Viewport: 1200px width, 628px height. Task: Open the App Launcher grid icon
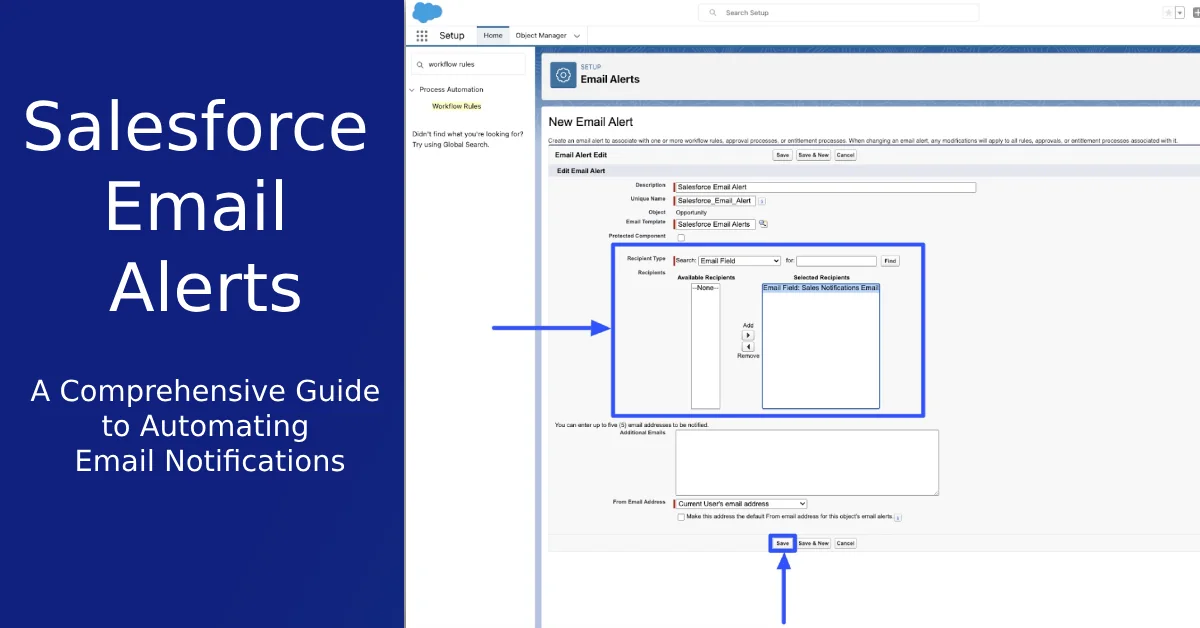point(422,36)
